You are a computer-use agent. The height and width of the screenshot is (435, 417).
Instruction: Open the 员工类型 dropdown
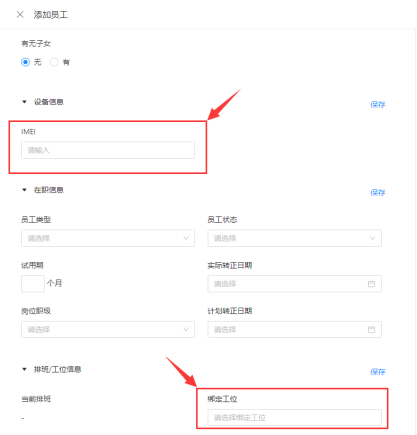[108, 238]
